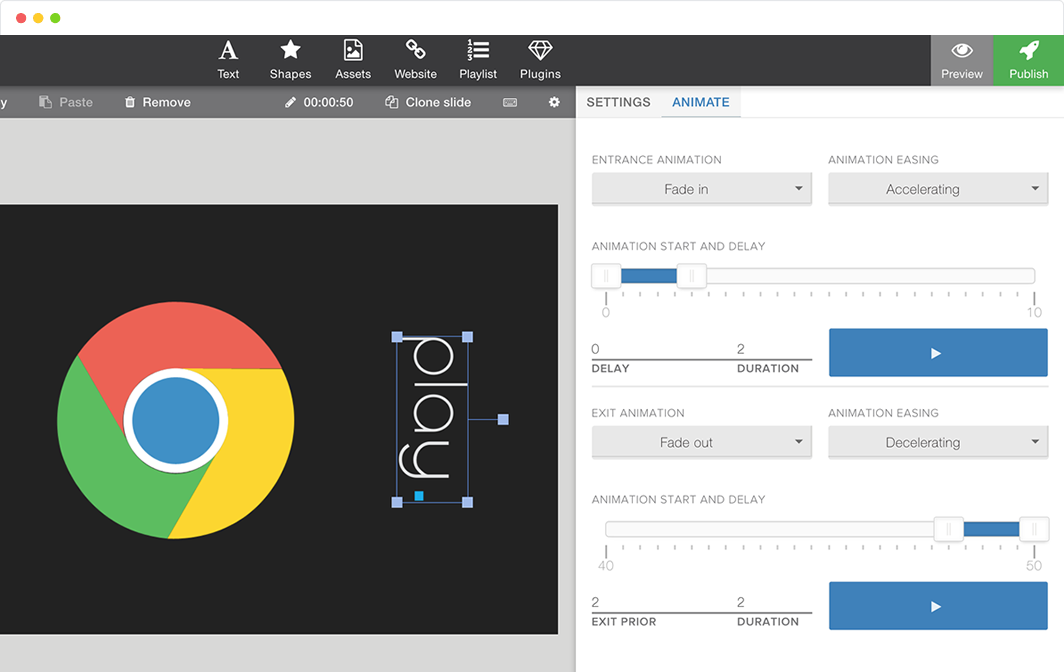Remove the selected element
The image size is (1064, 672).
click(157, 102)
